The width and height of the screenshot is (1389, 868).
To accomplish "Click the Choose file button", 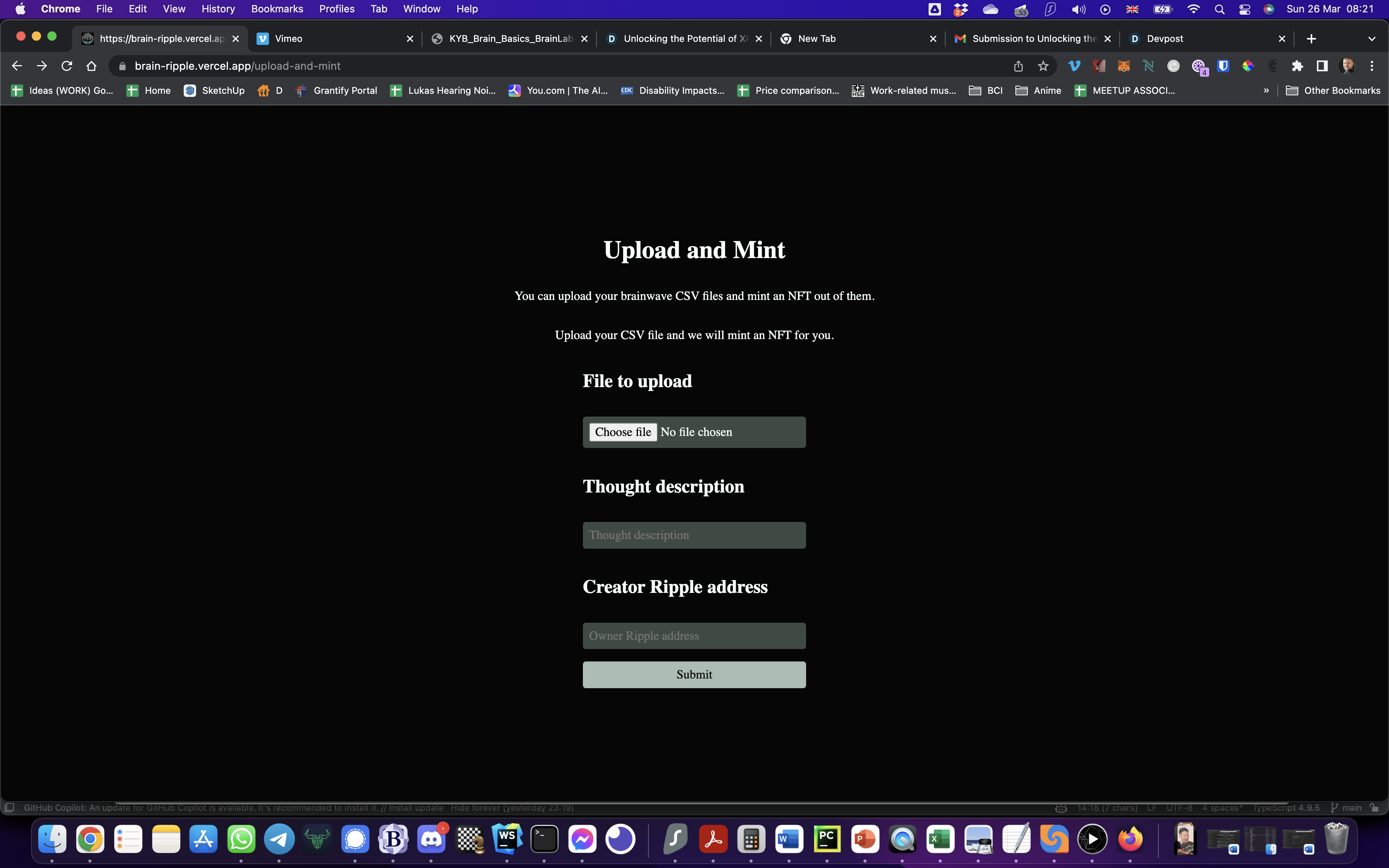I will (623, 432).
